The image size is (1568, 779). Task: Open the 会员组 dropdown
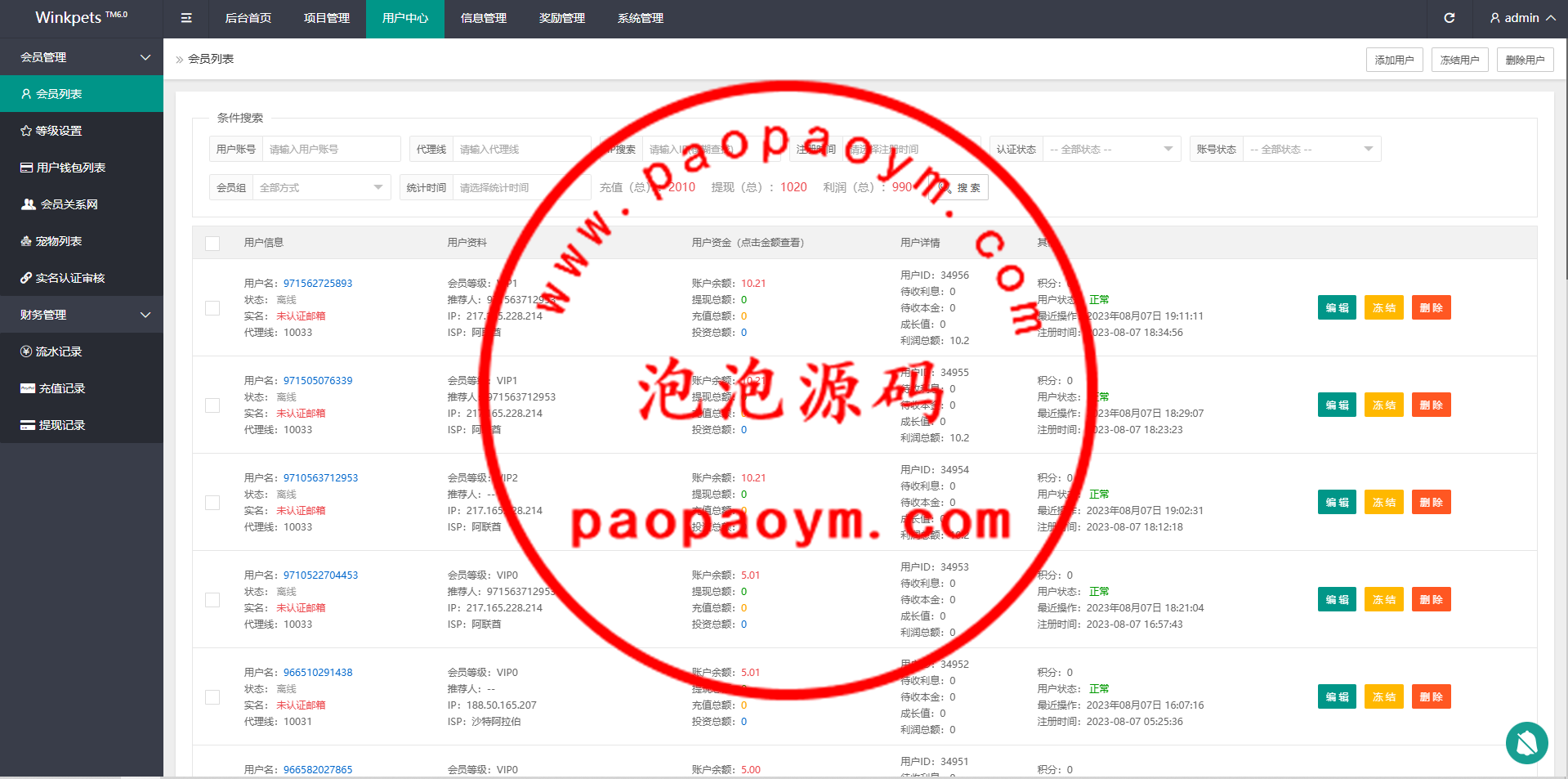point(322,187)
